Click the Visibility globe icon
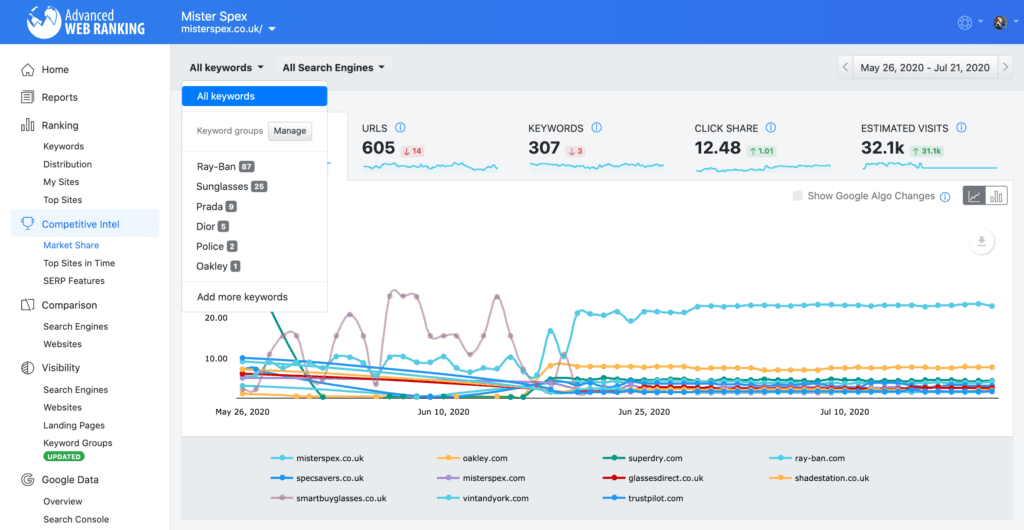 27,367
